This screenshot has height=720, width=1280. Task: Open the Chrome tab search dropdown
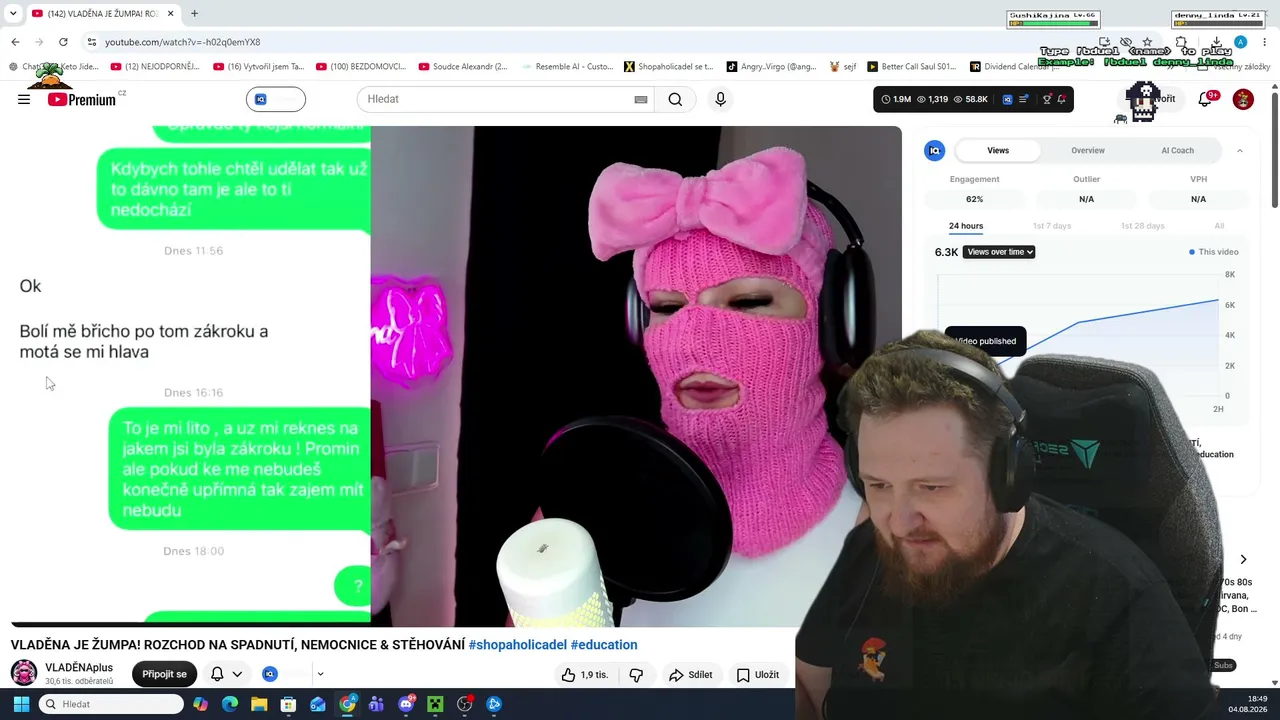pyautogui.click(x=13, y=14)
